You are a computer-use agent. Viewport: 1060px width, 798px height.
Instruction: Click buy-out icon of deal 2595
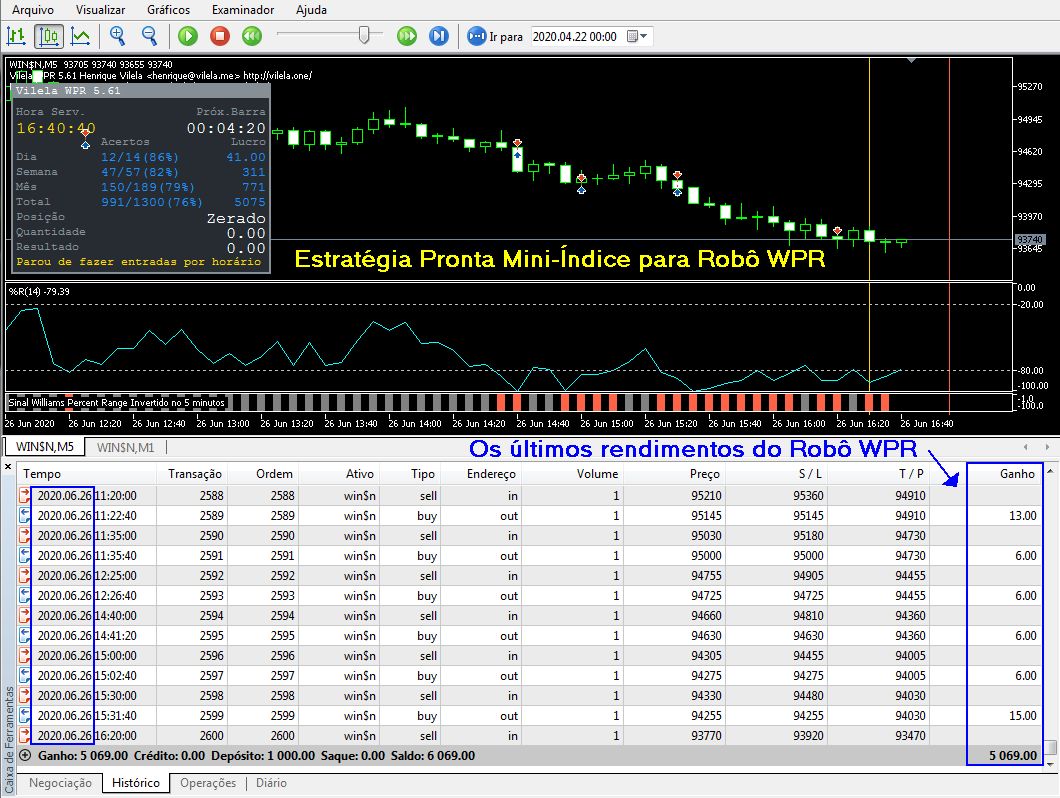[24, 635]
